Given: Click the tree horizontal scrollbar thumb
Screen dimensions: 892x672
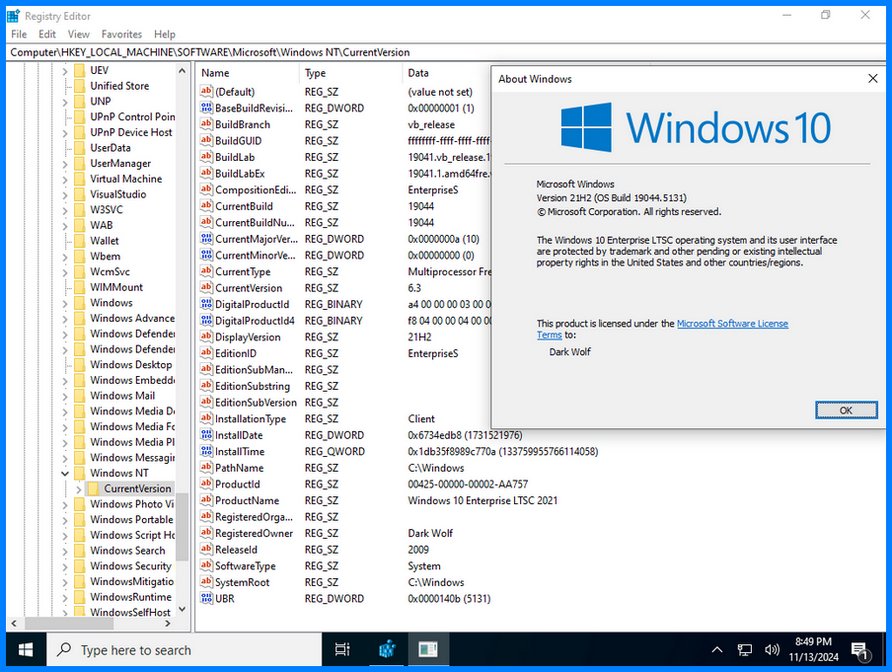Looking at the screenshot, I should tap(69, 624).
